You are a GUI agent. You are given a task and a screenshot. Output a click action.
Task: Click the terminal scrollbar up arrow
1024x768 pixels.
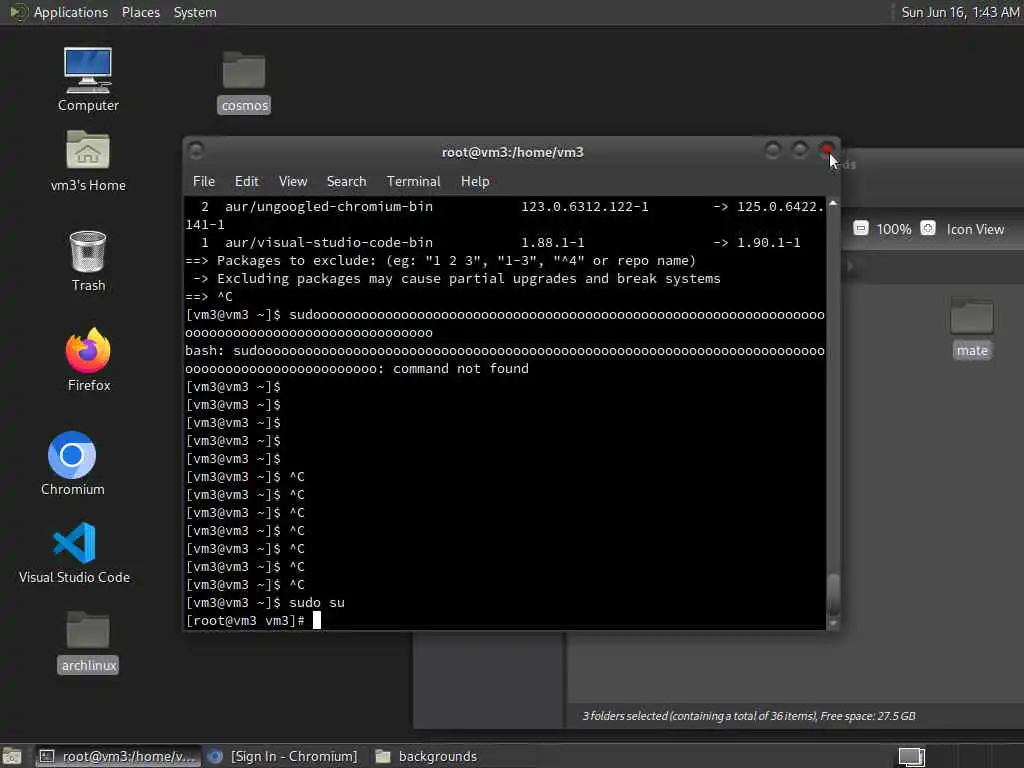tap(833, 204)
